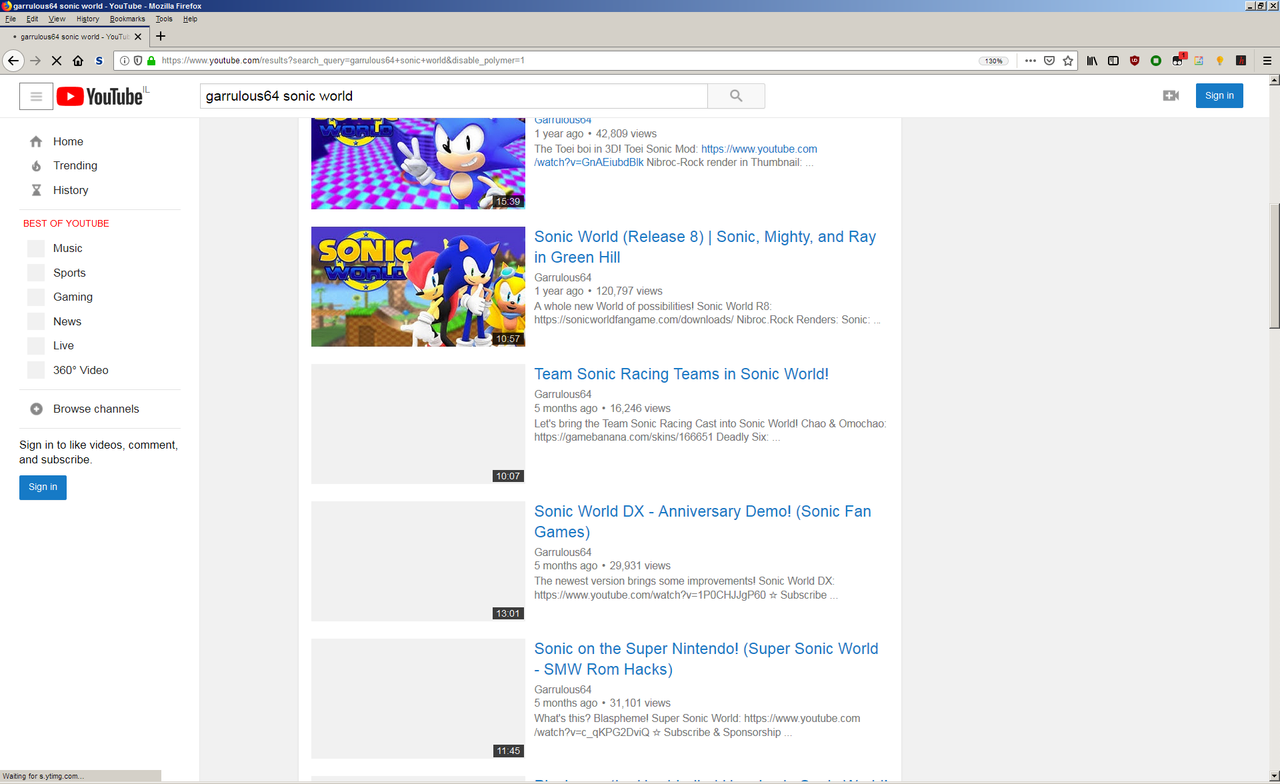
Task: Reset zoom using the 130% badge
Action: (x=993, y=61)
